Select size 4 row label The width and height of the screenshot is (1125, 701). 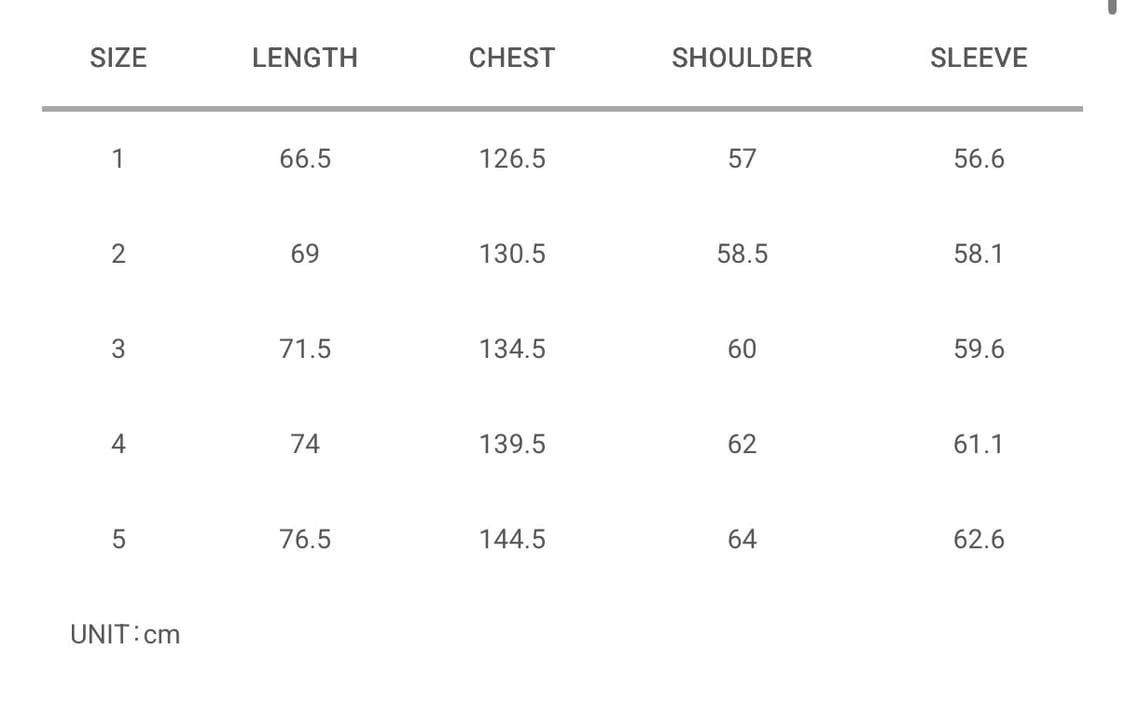(x=118, y=444)
